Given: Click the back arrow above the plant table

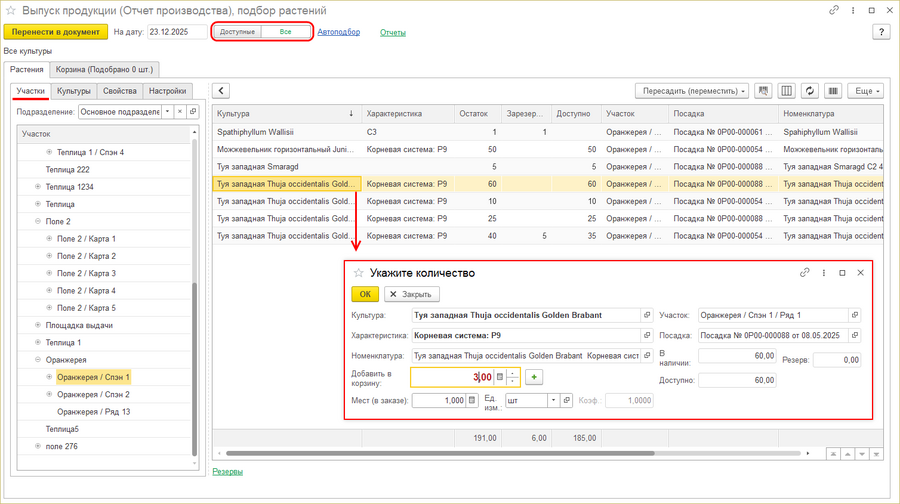Looking at the screenshot, I should [x=222, y=91].
